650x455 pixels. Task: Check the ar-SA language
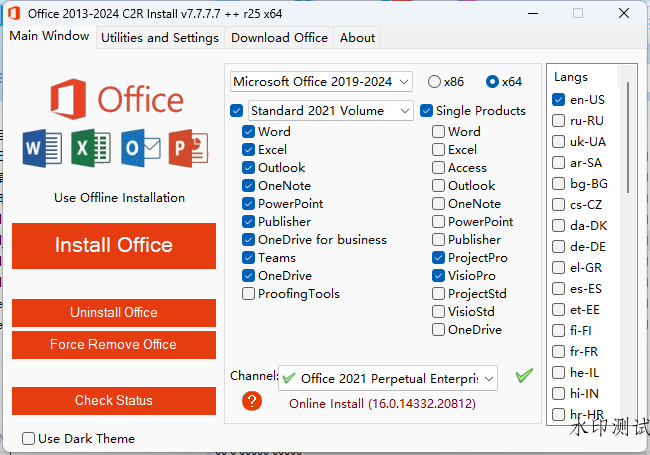click(558, 162)
